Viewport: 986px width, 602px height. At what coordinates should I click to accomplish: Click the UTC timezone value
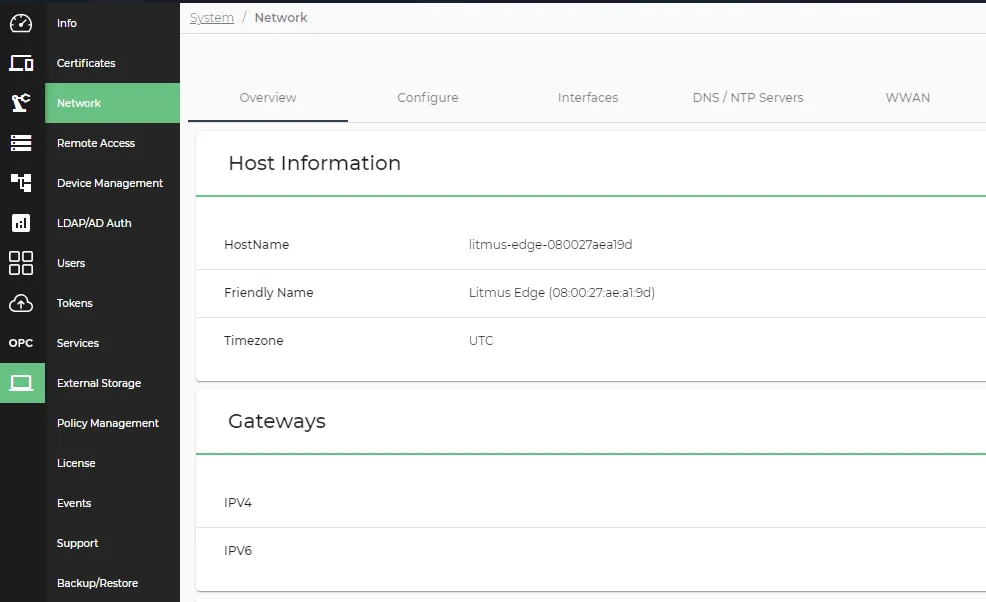click(481, 340)
